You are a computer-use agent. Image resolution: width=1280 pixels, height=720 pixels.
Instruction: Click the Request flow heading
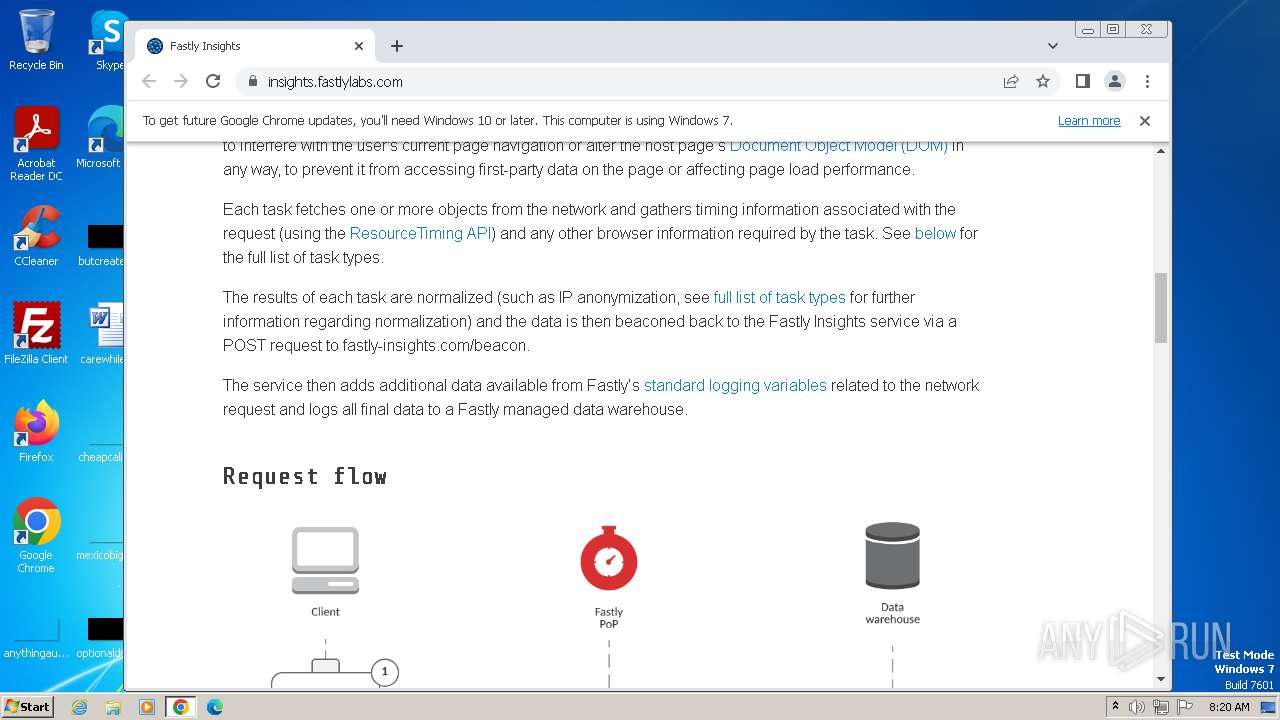[305, 477]
